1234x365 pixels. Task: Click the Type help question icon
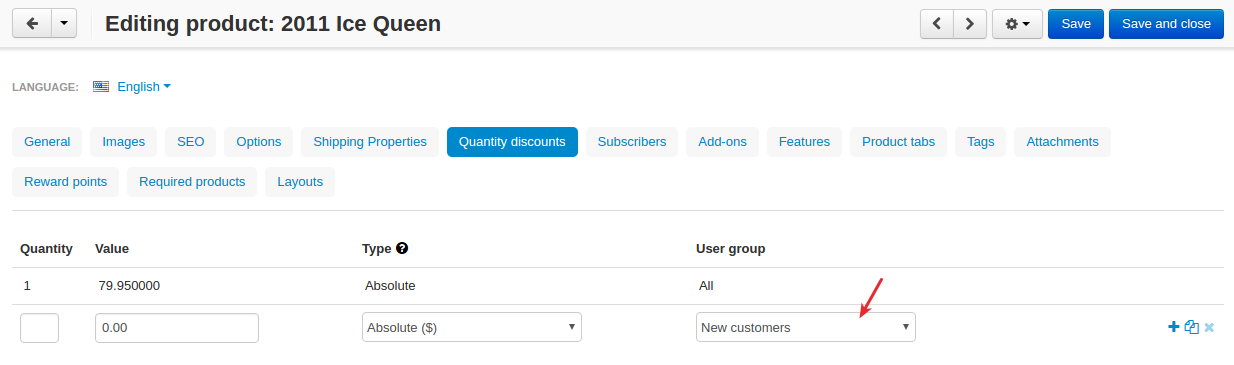coord(402,248)
